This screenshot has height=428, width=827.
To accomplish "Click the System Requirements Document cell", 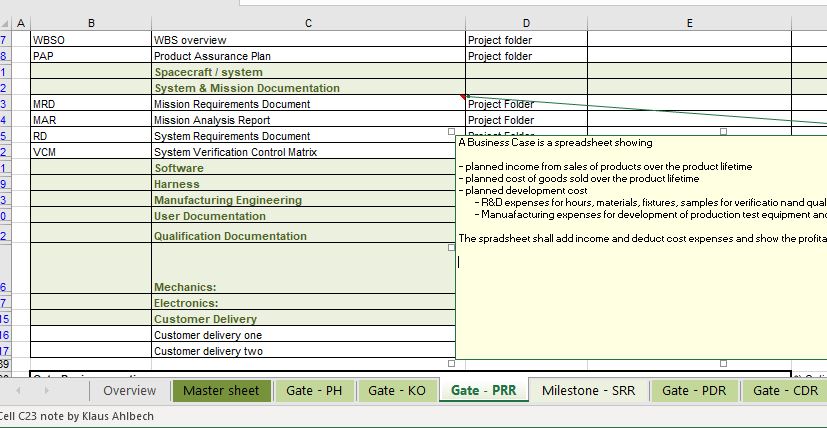I will [301, 136].
